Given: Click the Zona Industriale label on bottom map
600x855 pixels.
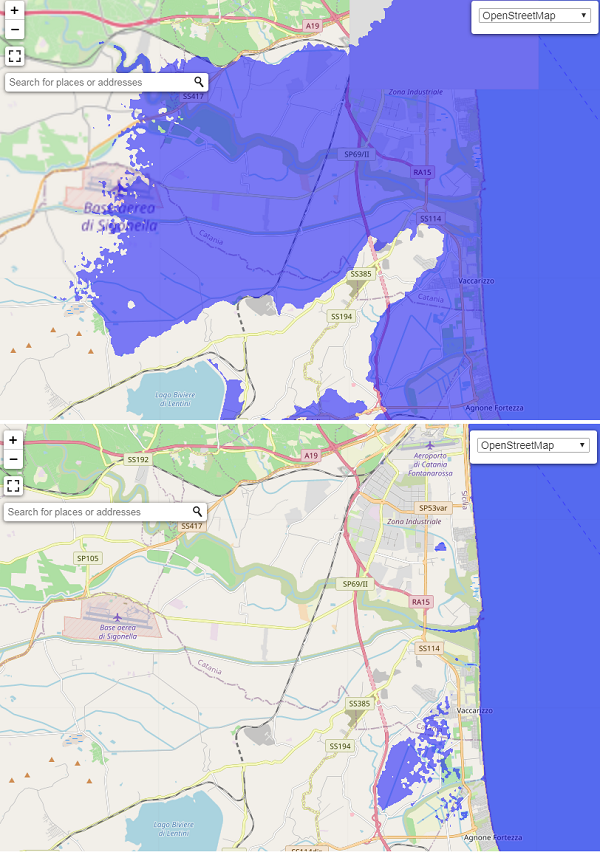Looking at the screenshot, I should (x=415, y=522).
